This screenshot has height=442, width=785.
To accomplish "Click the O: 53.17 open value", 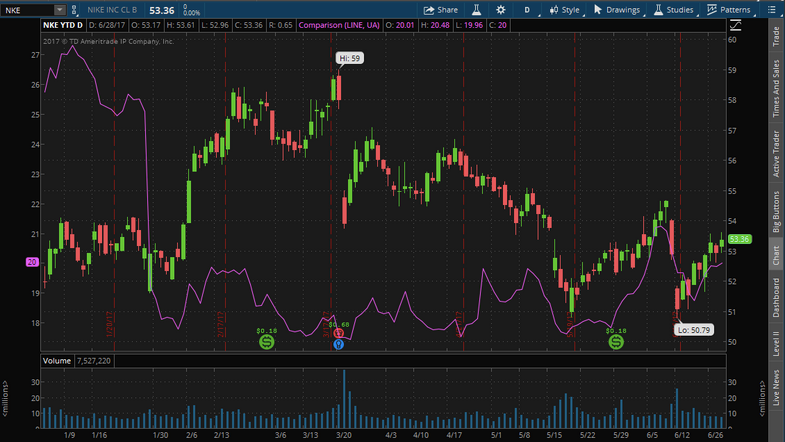I will pos(146,25).
